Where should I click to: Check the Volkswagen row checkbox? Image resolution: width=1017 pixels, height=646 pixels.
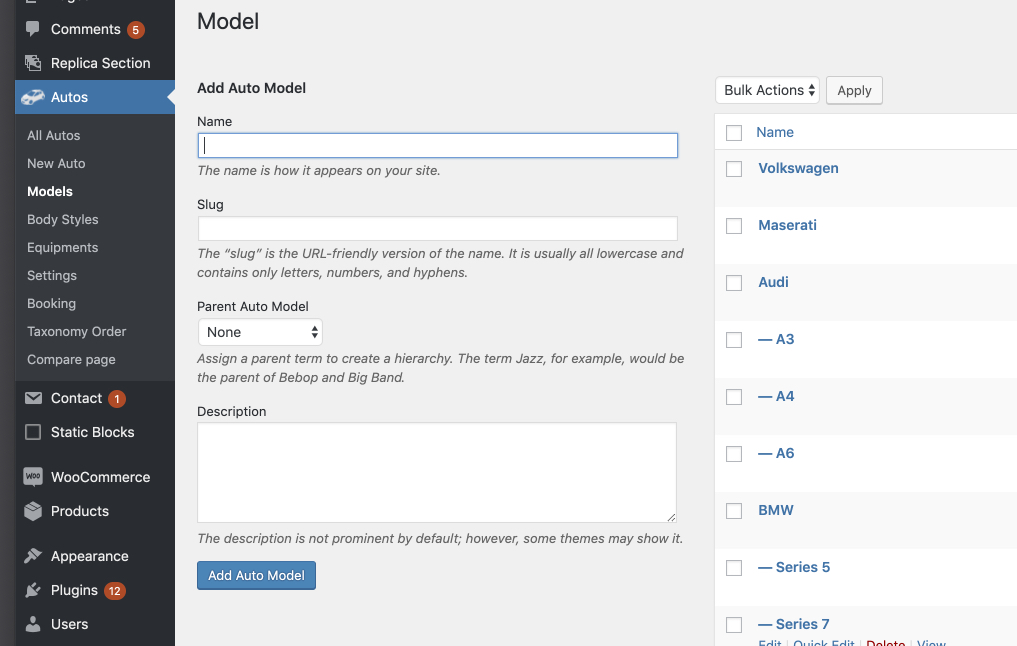click(734, 169)
